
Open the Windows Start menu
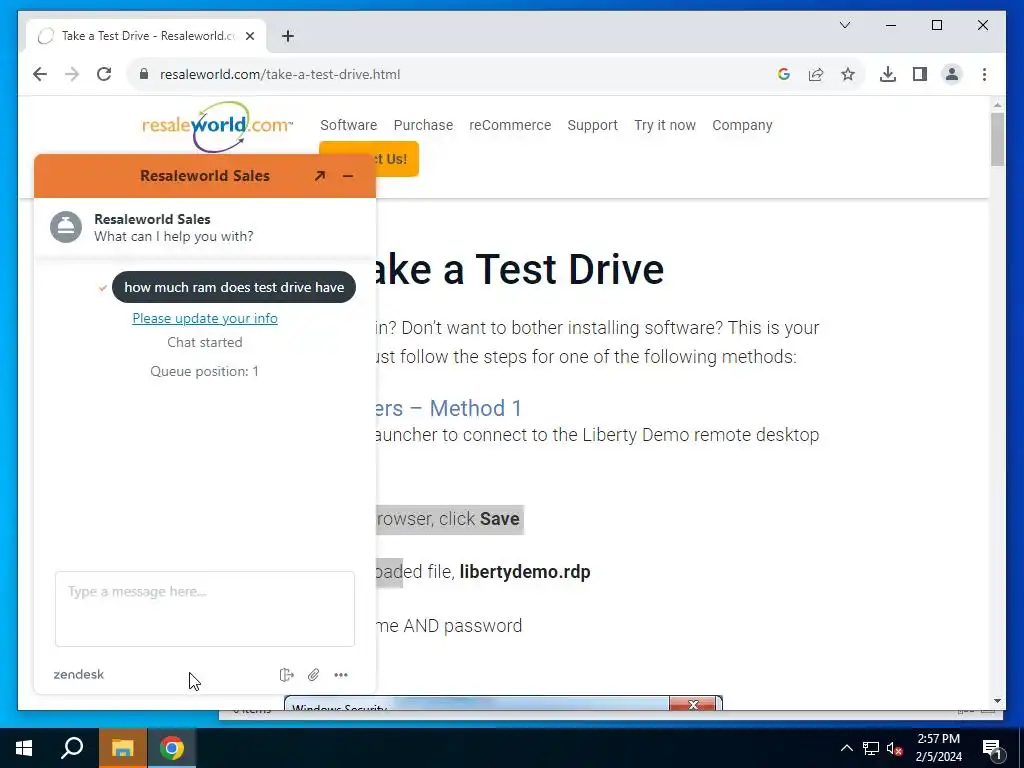click(24, 748)
